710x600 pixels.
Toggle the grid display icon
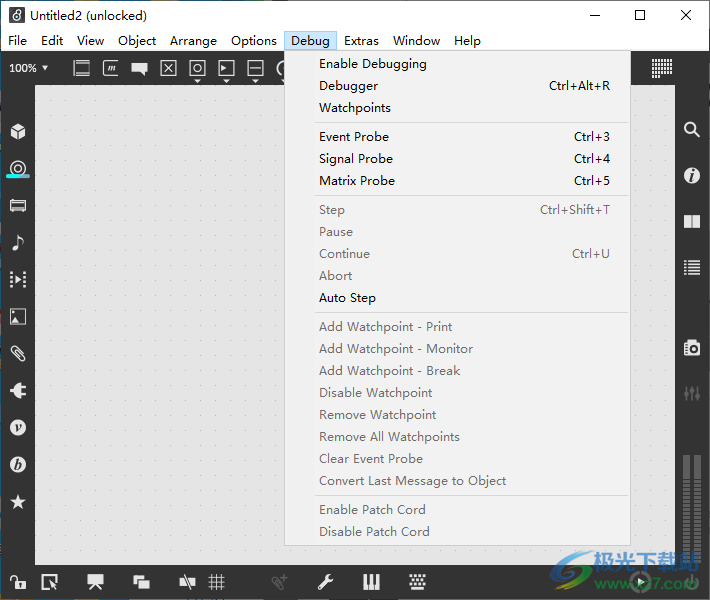coord(216,582)
